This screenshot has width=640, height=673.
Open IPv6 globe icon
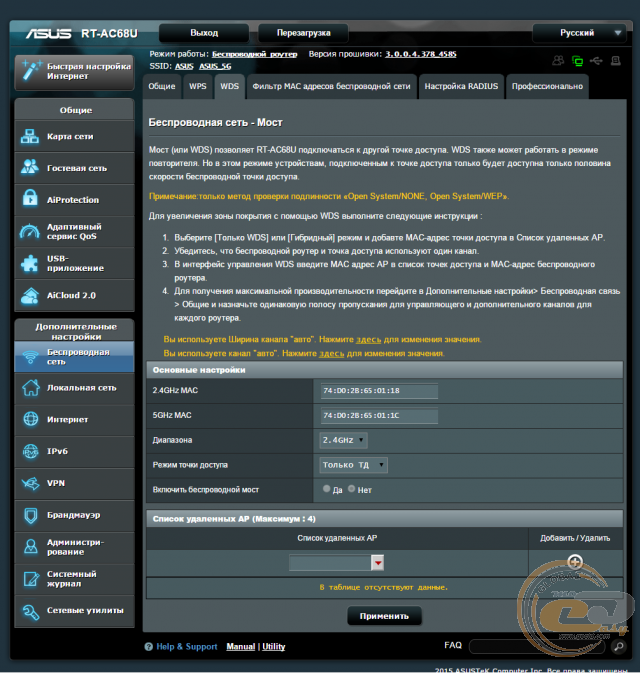tap(30, 451)
